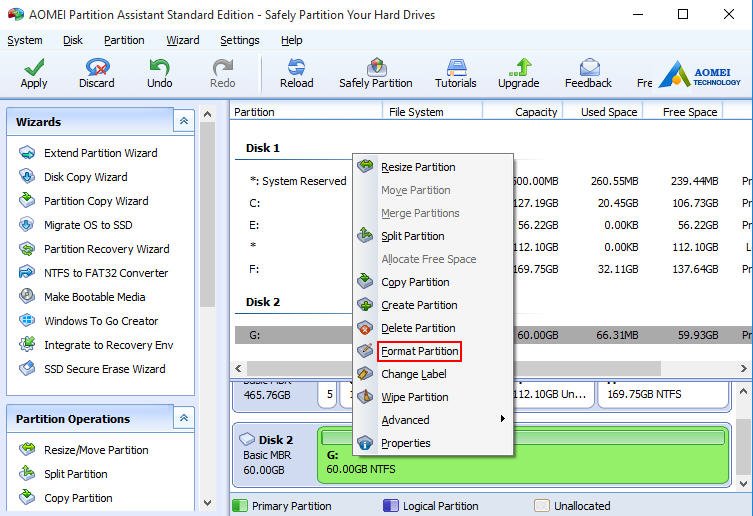
Task: Choose Delete Partition in context menu
Action: 433,328
